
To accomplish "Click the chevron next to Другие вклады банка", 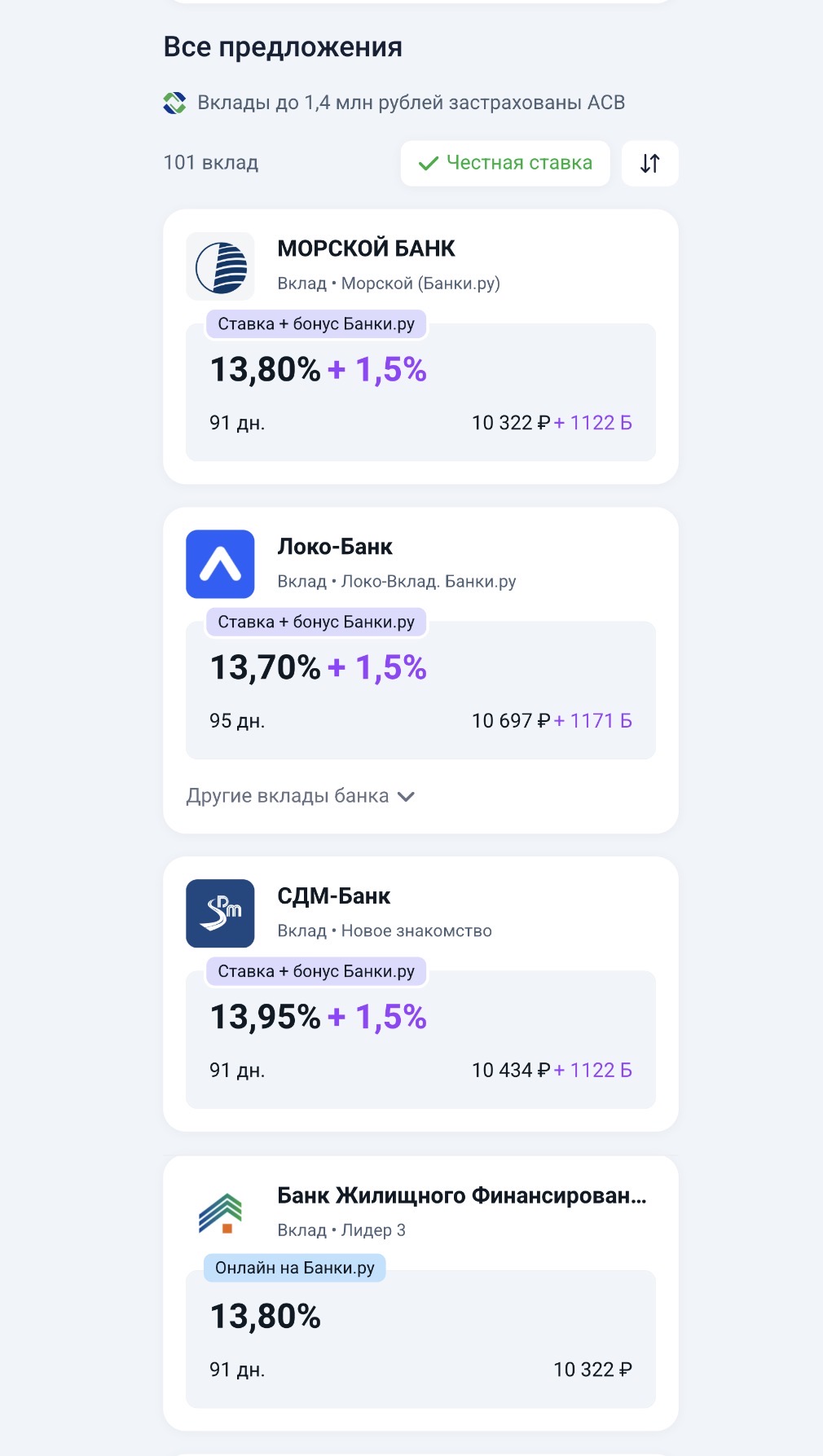I will click(406, 797).
